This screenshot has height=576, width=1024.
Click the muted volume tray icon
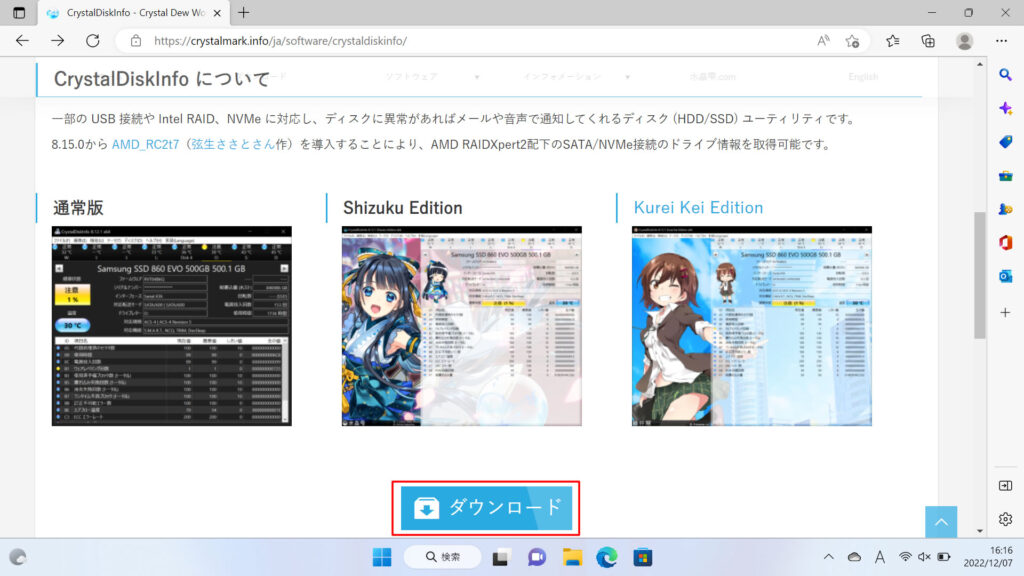click(924, 557)
